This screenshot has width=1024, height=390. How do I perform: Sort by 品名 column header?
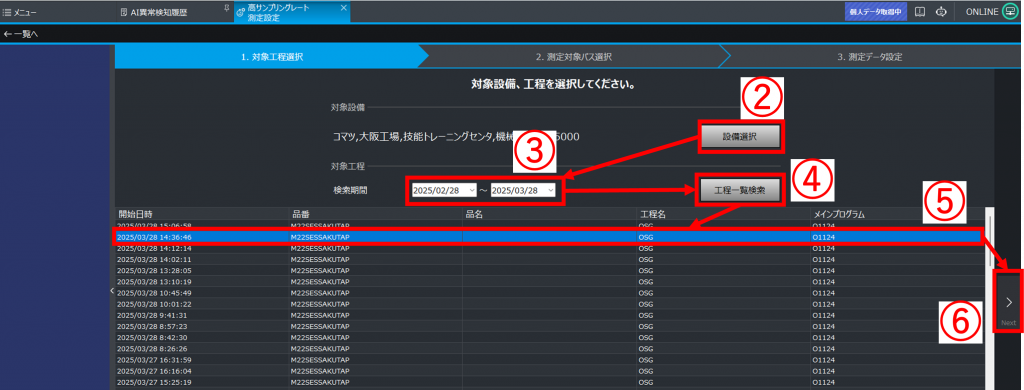pyautogui.click(x=550, y=214)
